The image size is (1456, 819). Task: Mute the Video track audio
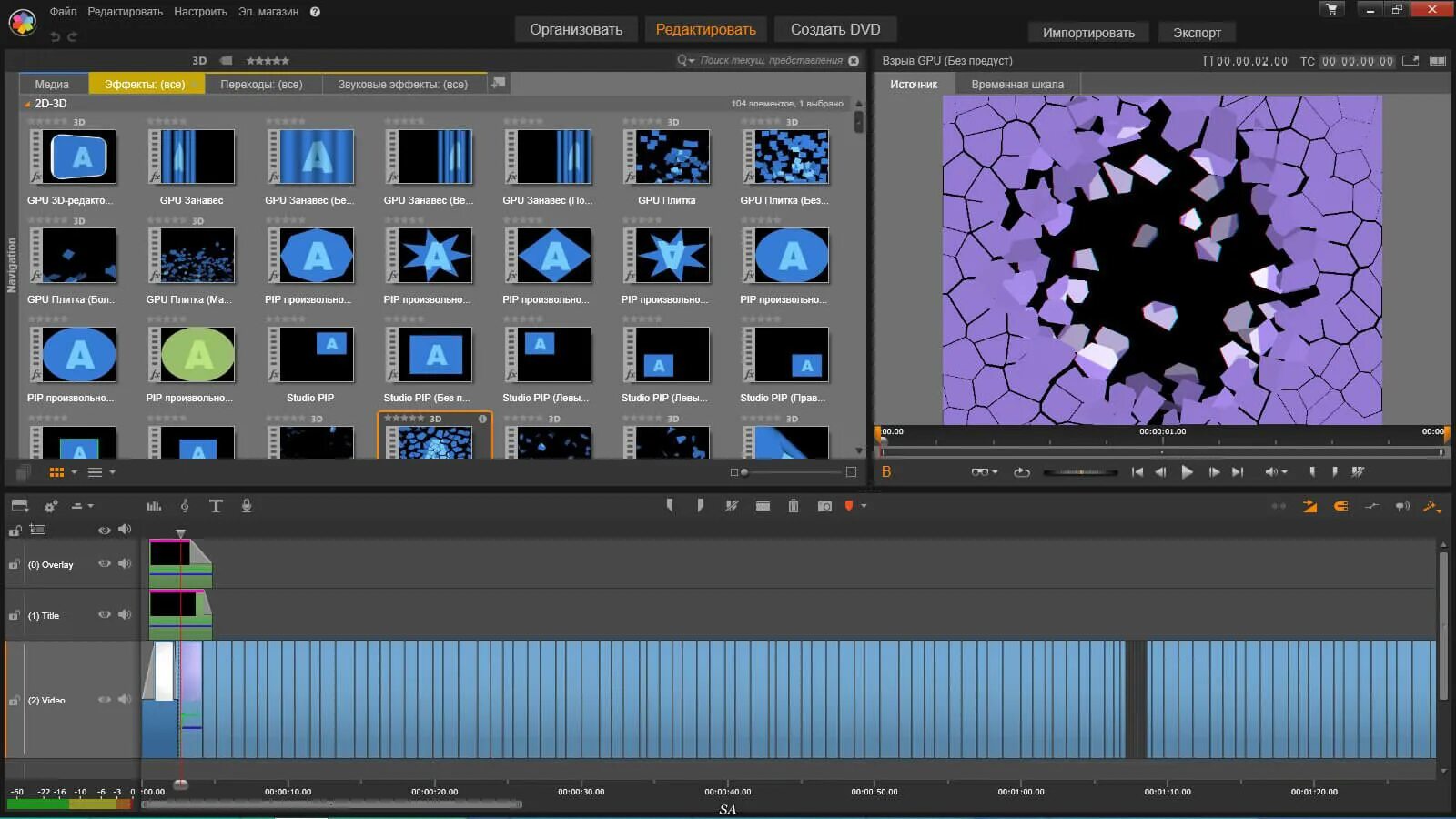coord(125,700)
